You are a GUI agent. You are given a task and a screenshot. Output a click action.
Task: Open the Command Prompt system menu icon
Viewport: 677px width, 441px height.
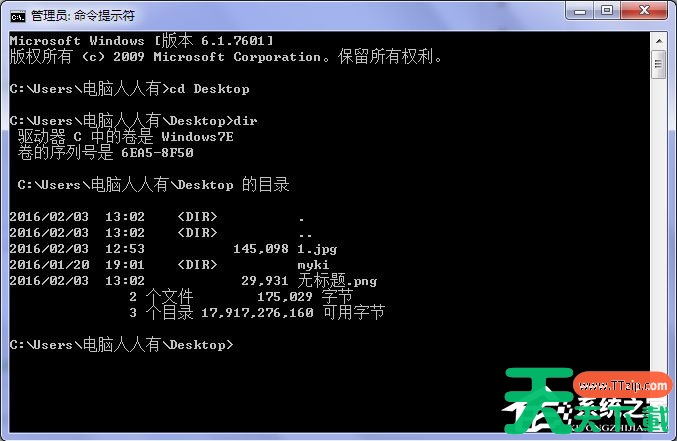pyautogui.click(x=18, y=17)
